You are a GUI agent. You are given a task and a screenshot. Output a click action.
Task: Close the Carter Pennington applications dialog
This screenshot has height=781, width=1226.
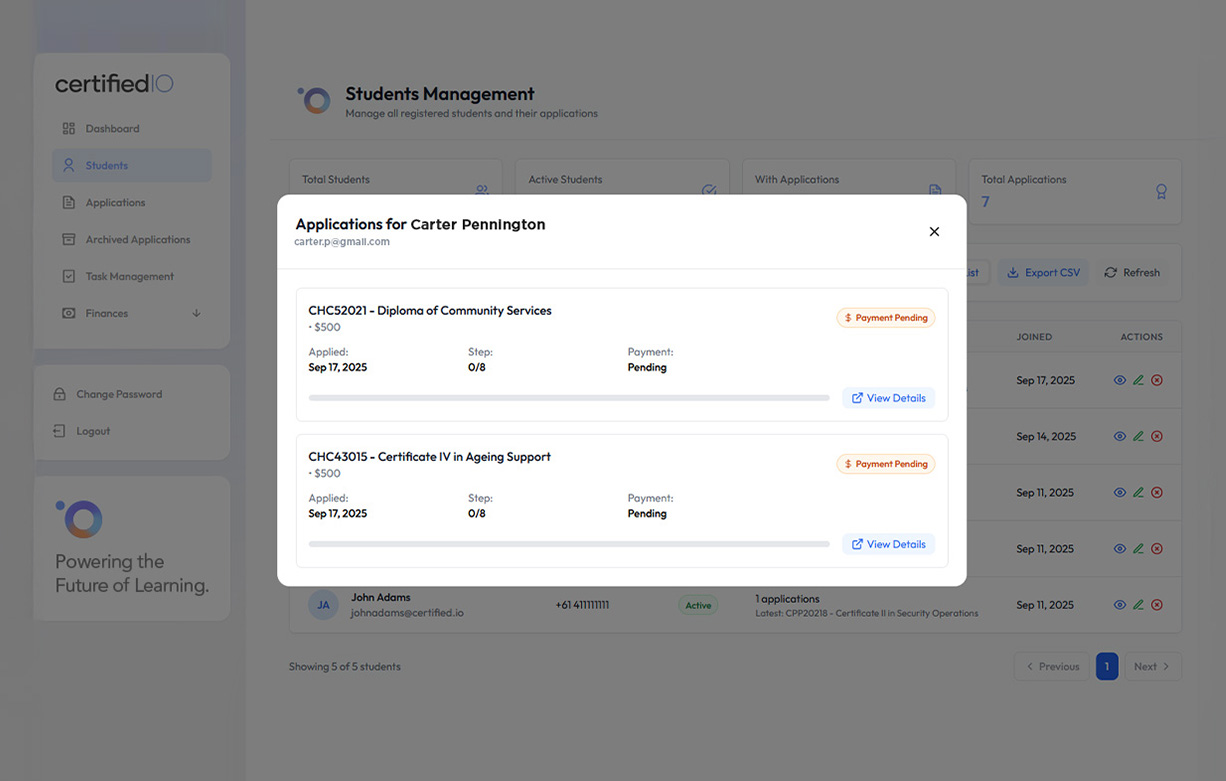click(x=934, y=232)
